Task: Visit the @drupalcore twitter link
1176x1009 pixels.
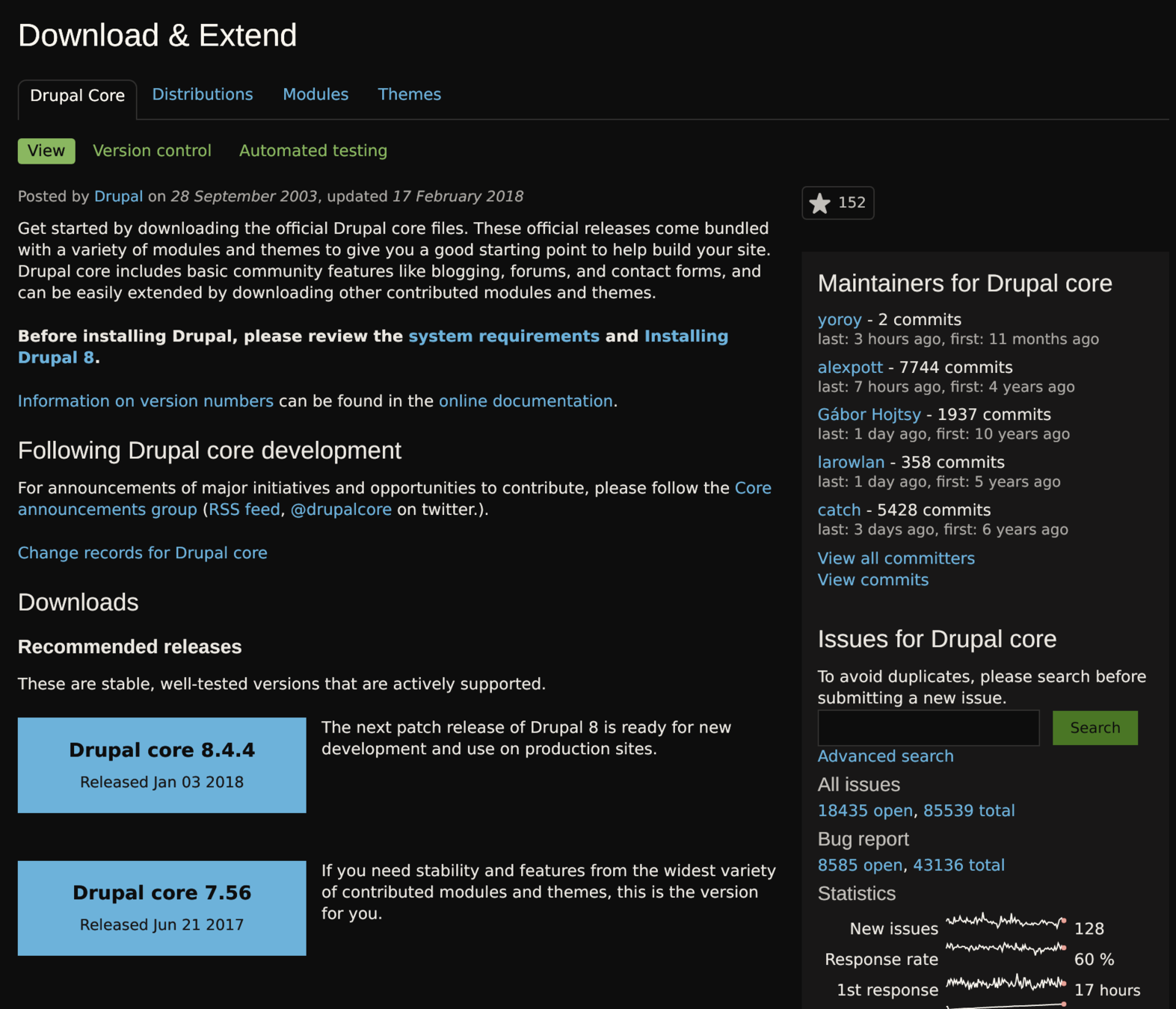Action: [x=341, y=510]
